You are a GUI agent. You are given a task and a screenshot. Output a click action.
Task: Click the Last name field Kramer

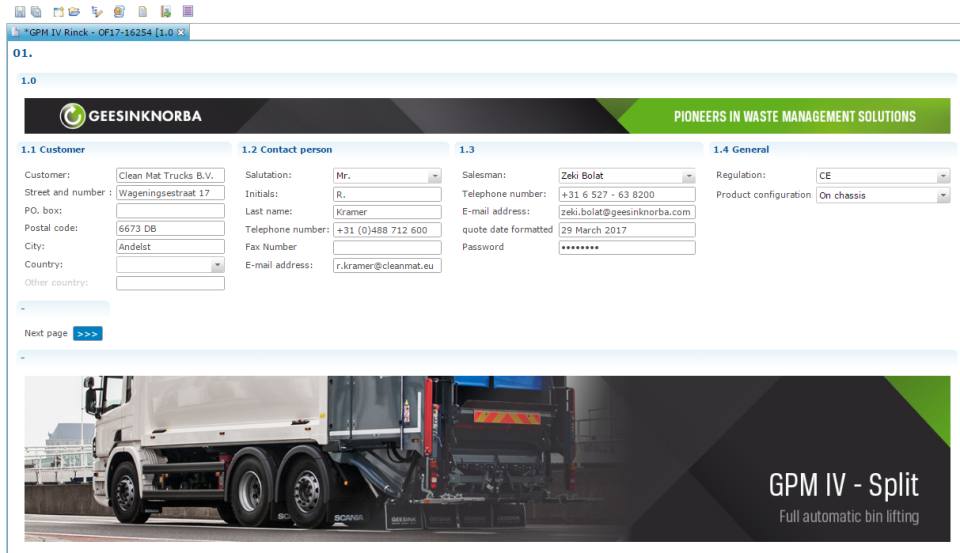[x=387, y=212]
